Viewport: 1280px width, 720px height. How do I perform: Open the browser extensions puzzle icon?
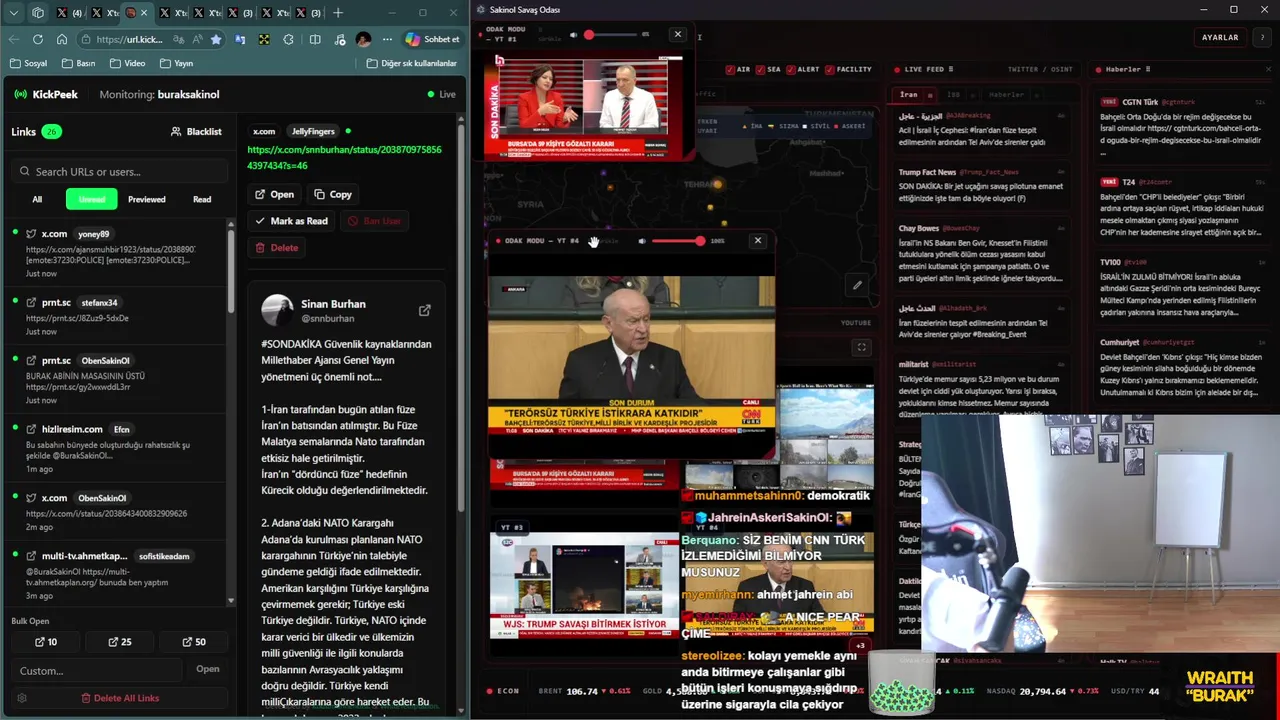tap(289, 39)
